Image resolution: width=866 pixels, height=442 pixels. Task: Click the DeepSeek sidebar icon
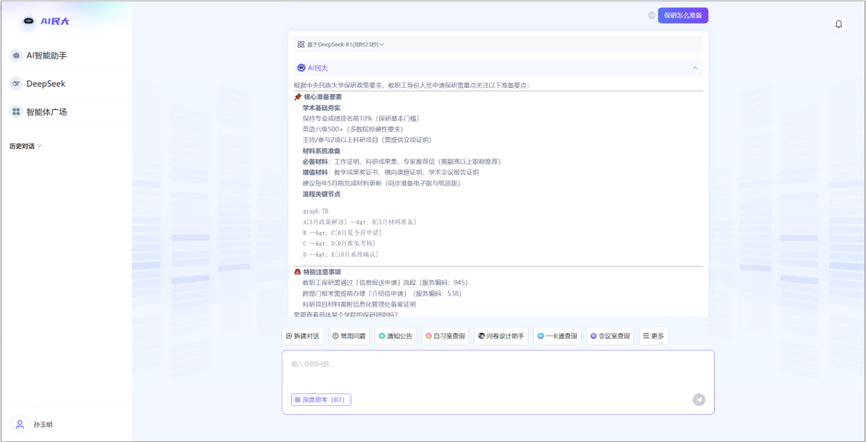point(16,83)
